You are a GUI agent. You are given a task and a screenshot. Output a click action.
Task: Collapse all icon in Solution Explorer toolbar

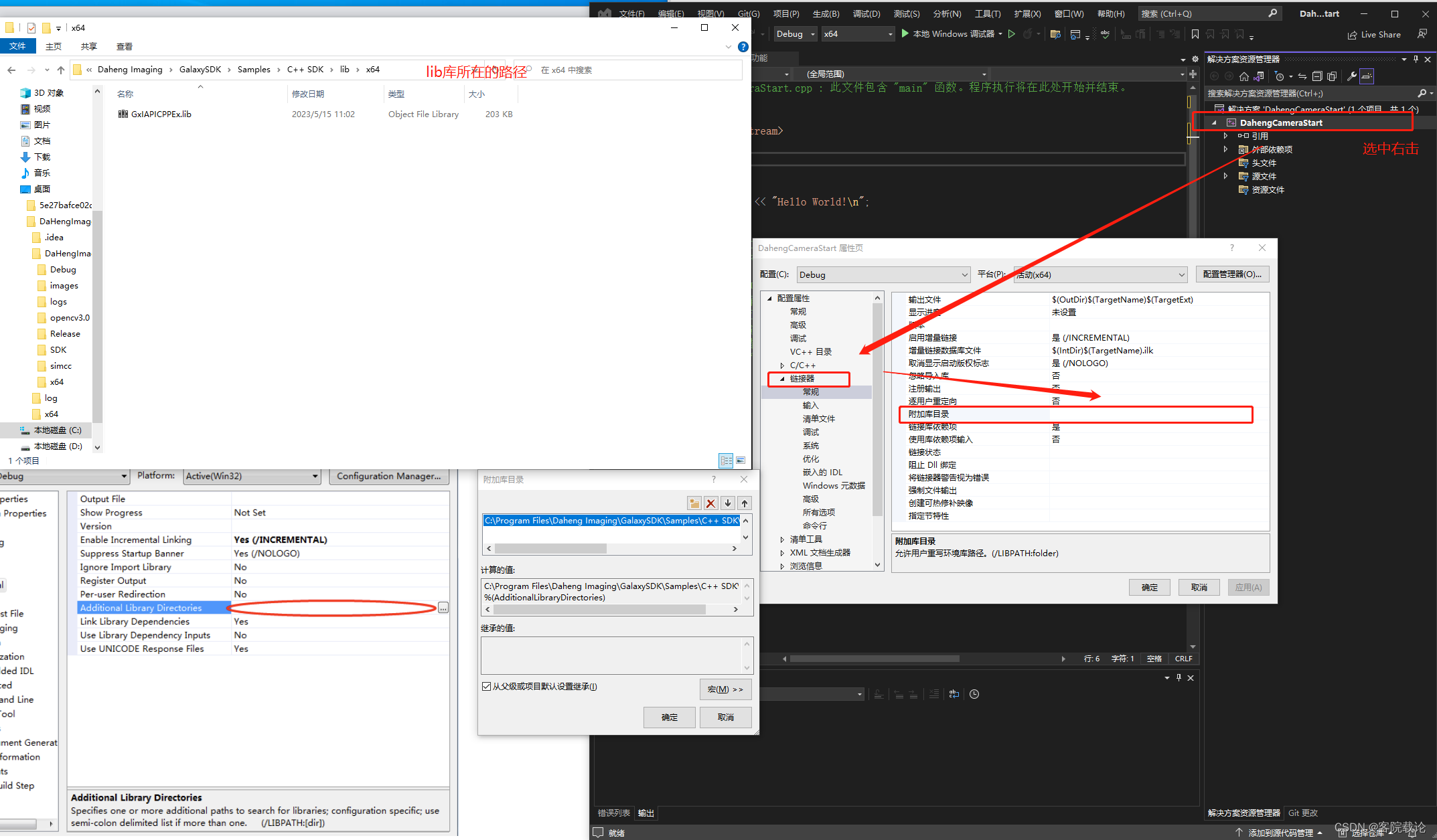pyautogui.click(x=1317, y=76)
